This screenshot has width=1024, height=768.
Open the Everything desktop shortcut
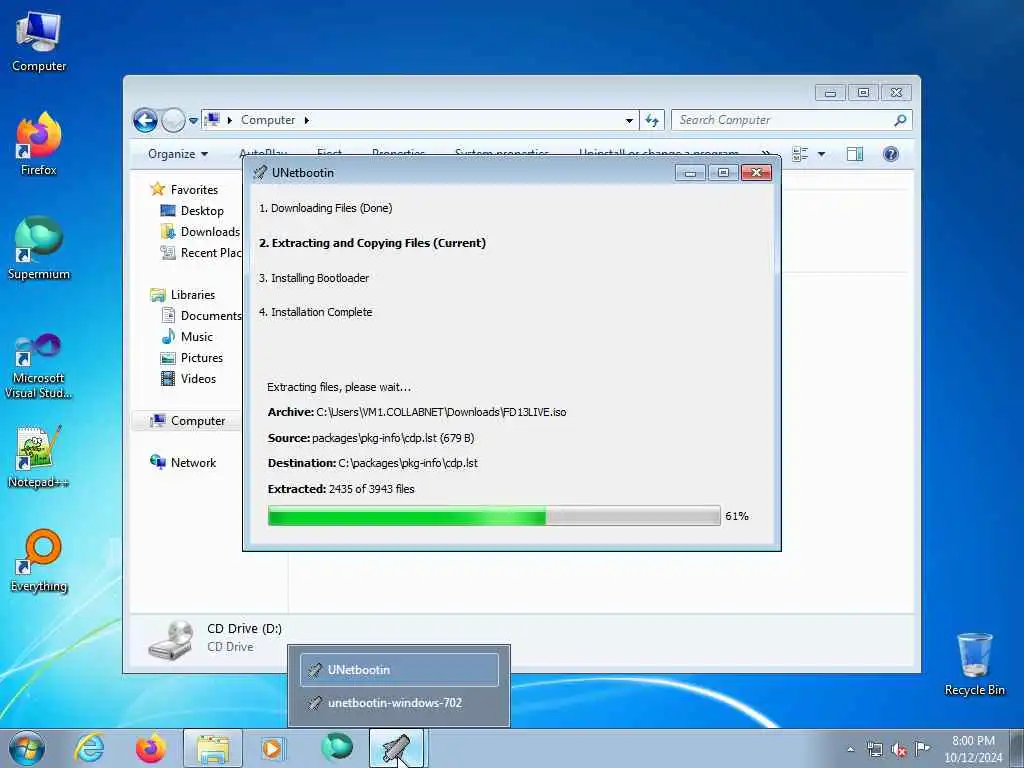[39, 561]
